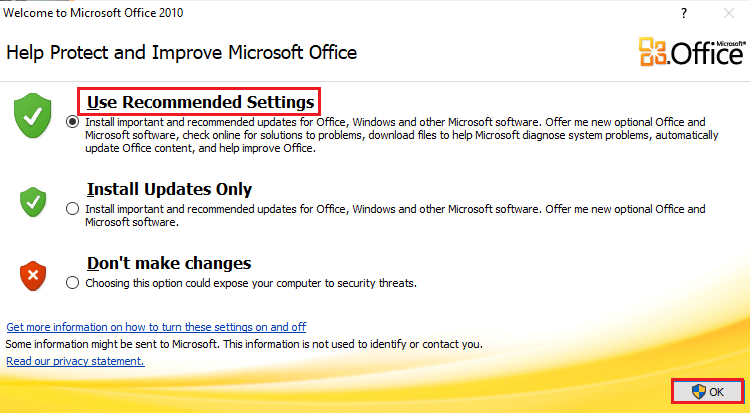This screenshot has width=750, height=413.
Task: Pick the Don't make changes radio button
Action: [71, 283]
